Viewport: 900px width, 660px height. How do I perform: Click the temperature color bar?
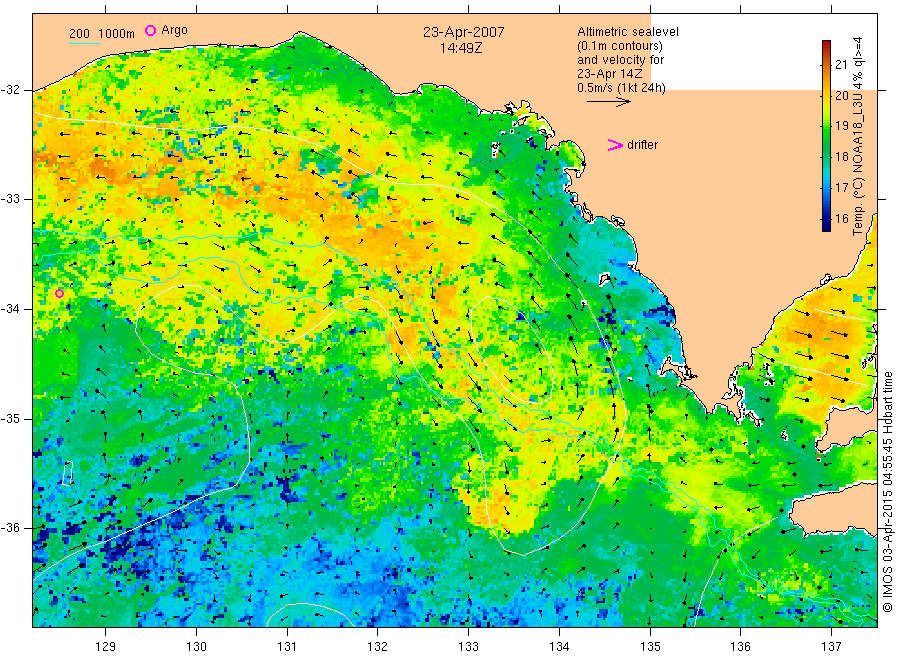tap(826, 136)
